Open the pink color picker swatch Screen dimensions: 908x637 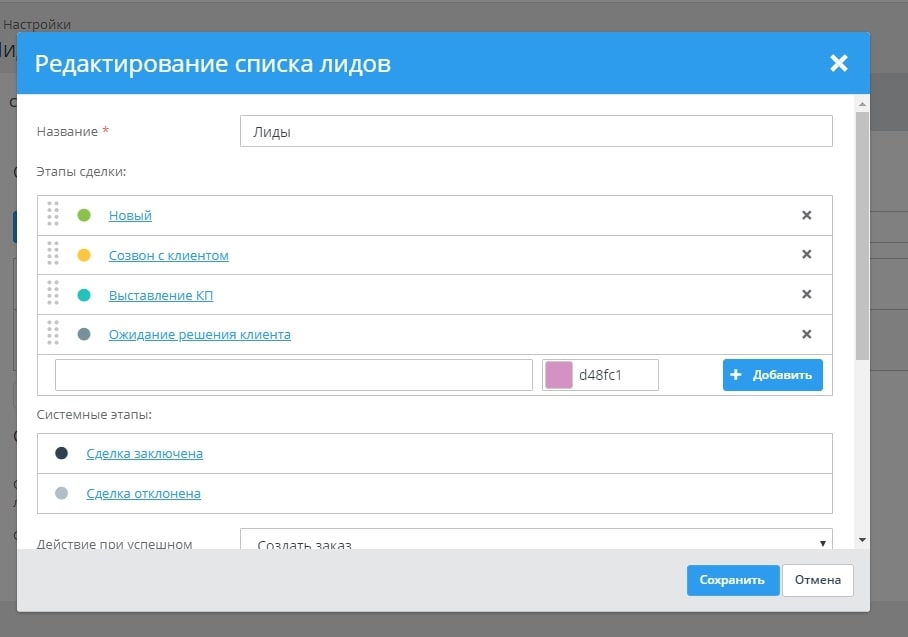559,375
